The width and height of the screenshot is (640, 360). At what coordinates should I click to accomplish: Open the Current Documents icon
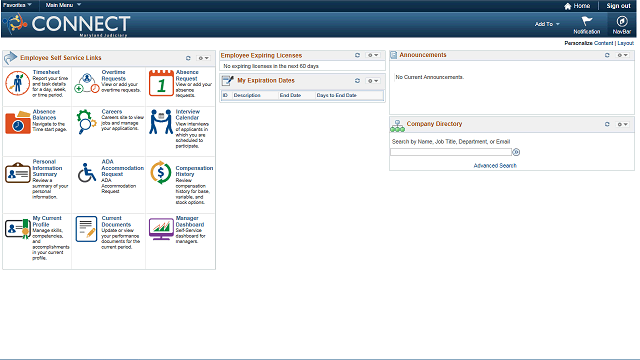tap(86, 229)
